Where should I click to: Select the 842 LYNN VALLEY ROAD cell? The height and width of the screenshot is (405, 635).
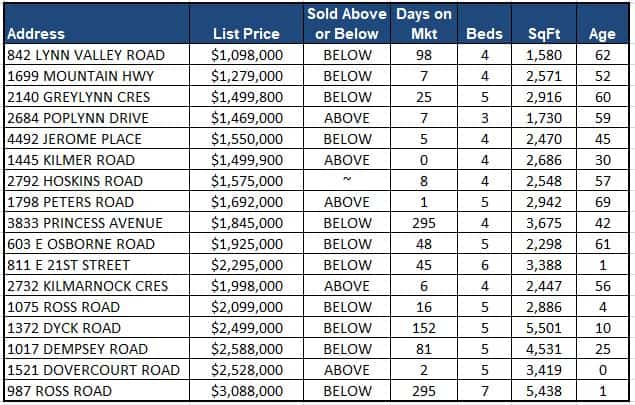[82, 55]
